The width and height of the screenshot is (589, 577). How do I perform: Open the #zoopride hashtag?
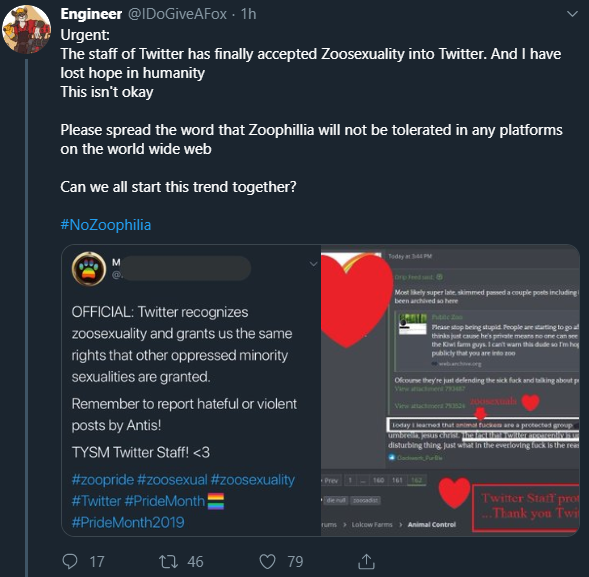pyautogui.click(x=103, y=480)
